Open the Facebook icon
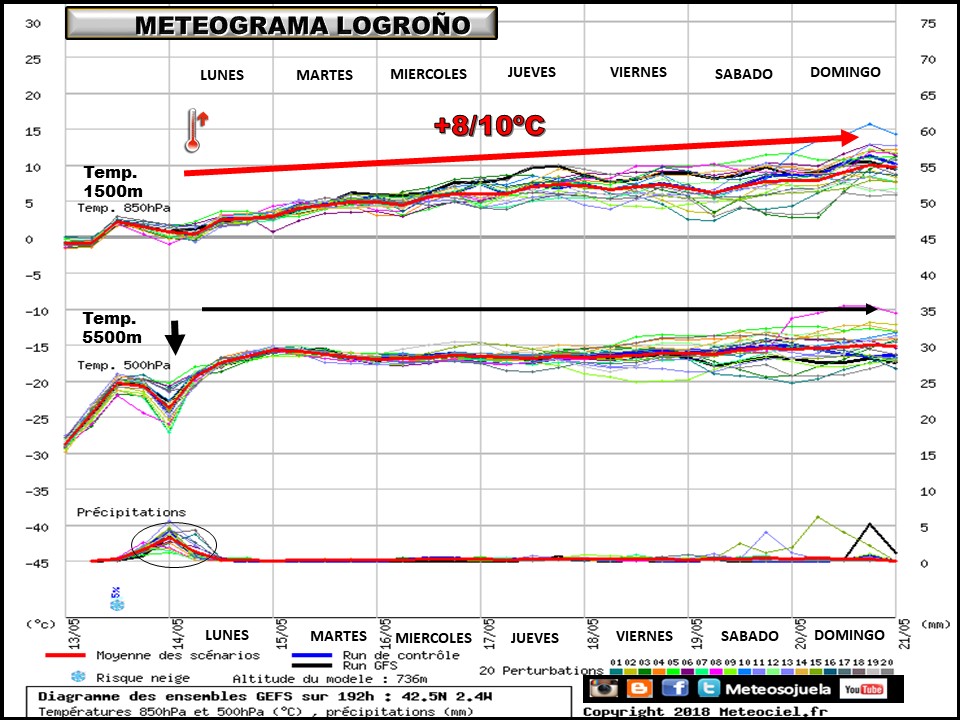This screenshot has height=720, width=960. point(675,688)
